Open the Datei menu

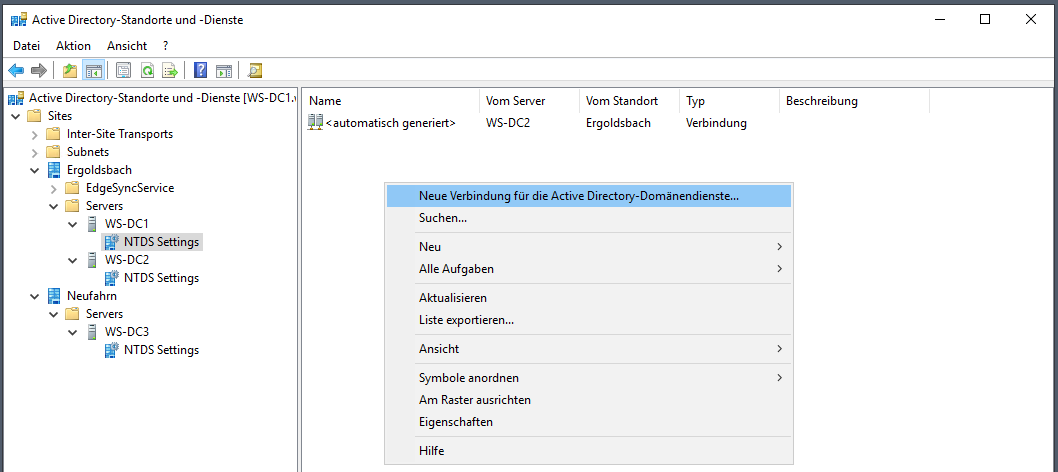click(26, 46)
